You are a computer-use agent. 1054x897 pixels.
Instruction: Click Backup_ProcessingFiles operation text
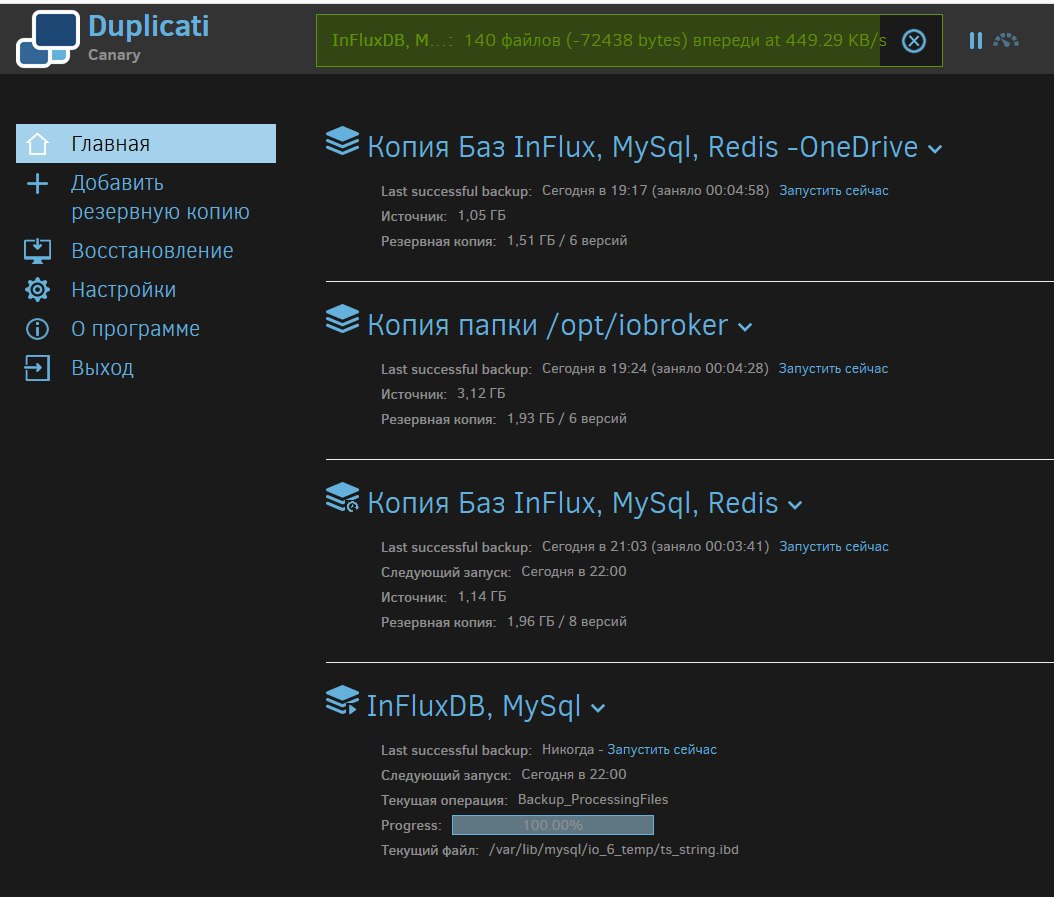593,800
